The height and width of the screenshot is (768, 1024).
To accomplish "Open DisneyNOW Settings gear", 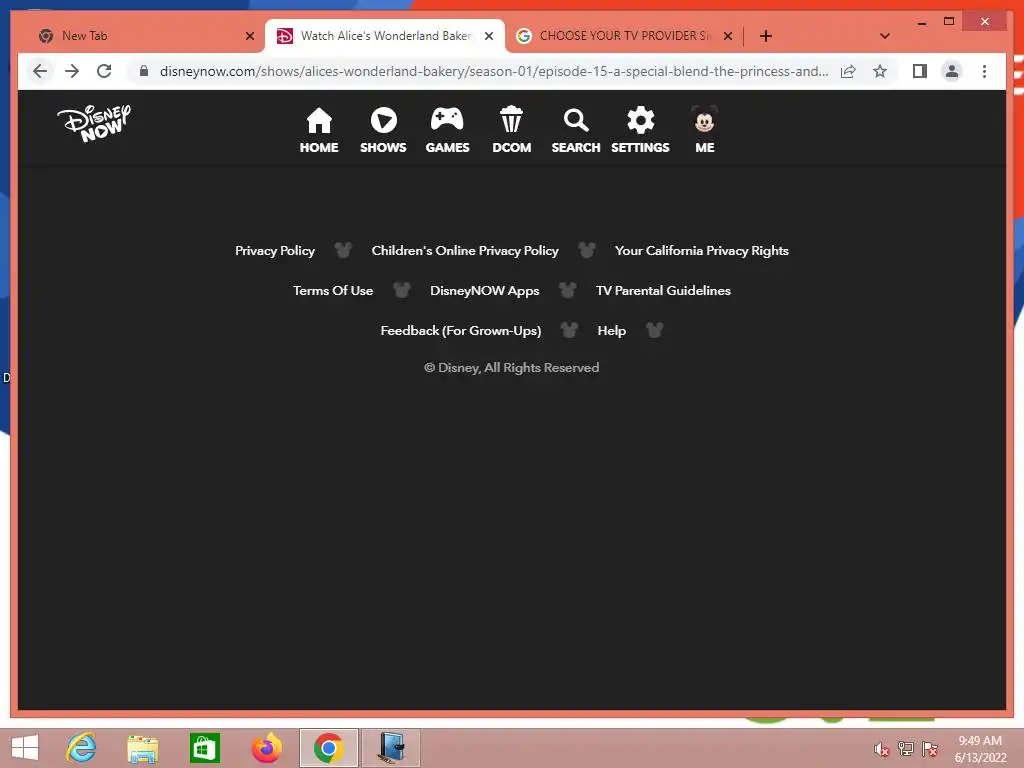I will point(640,131).
